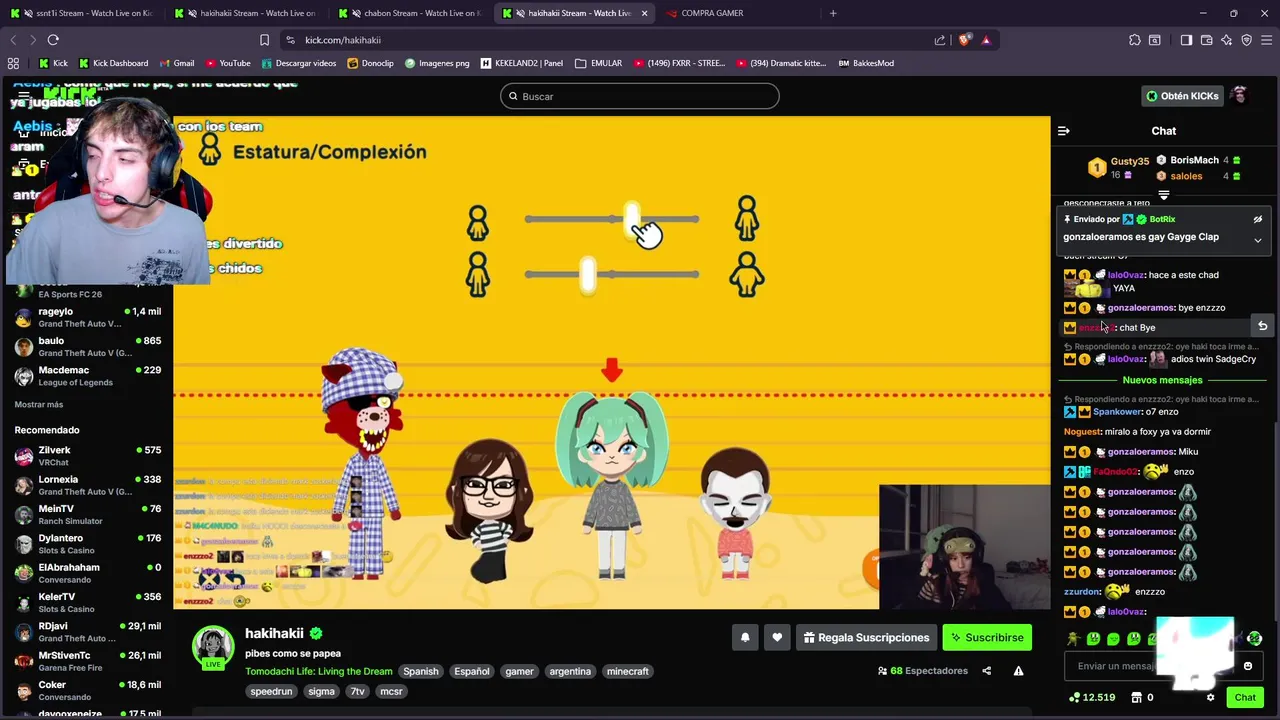Open Macdemac channel in sidebar
1280x720 pixels.
click(87, 375)
